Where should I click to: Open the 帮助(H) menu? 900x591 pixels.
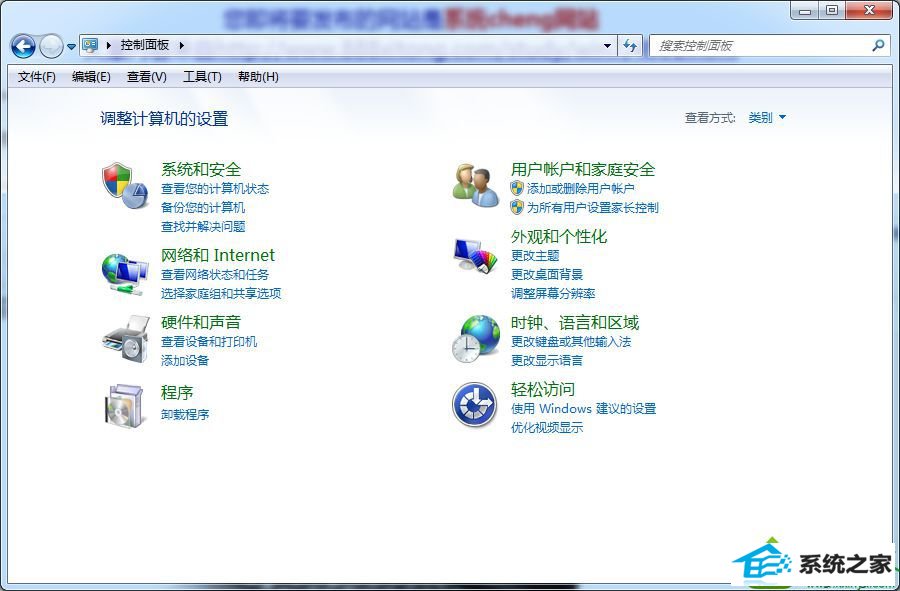pos(258,77)
